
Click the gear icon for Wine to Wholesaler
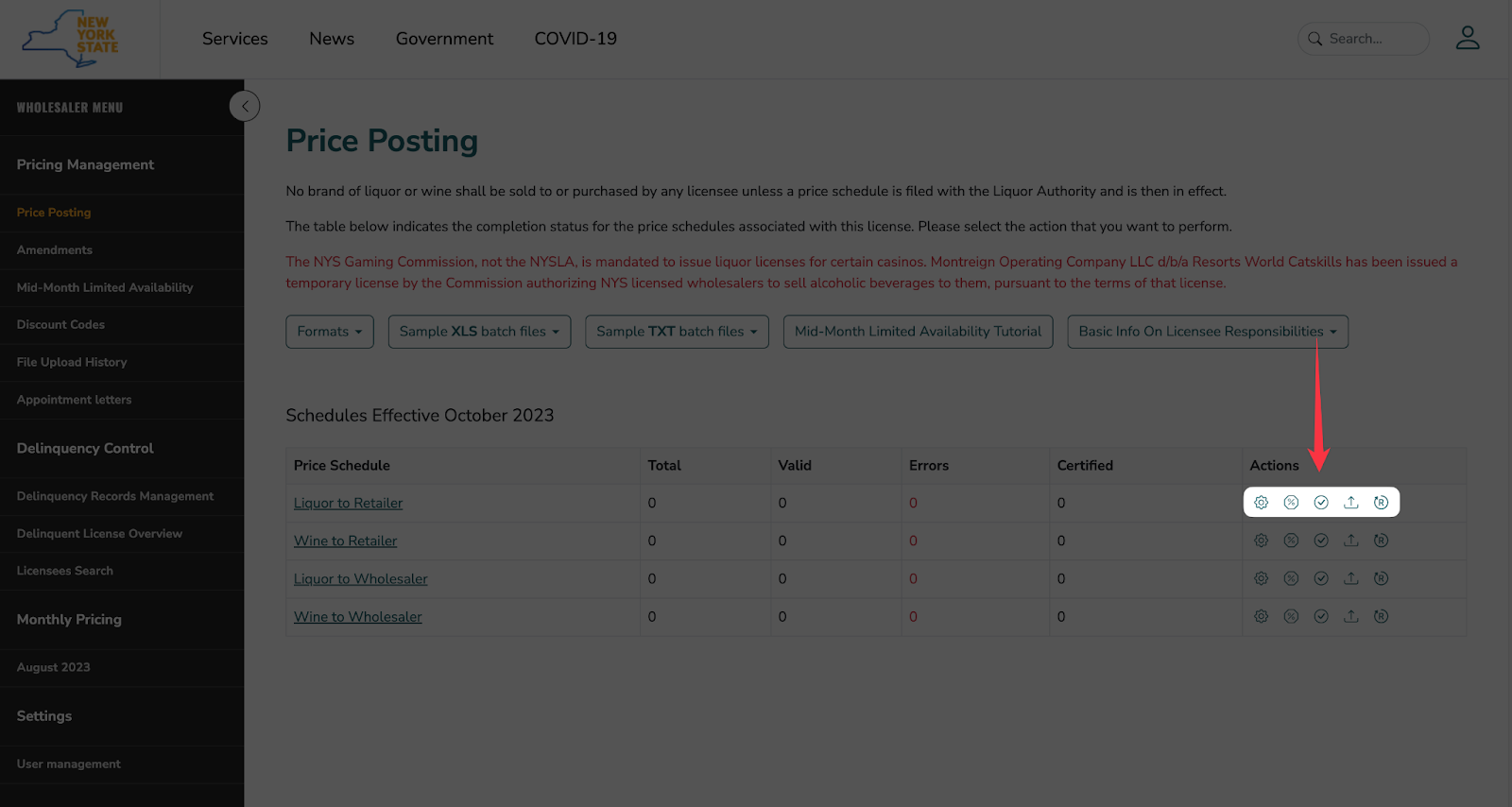(1261, 616)
